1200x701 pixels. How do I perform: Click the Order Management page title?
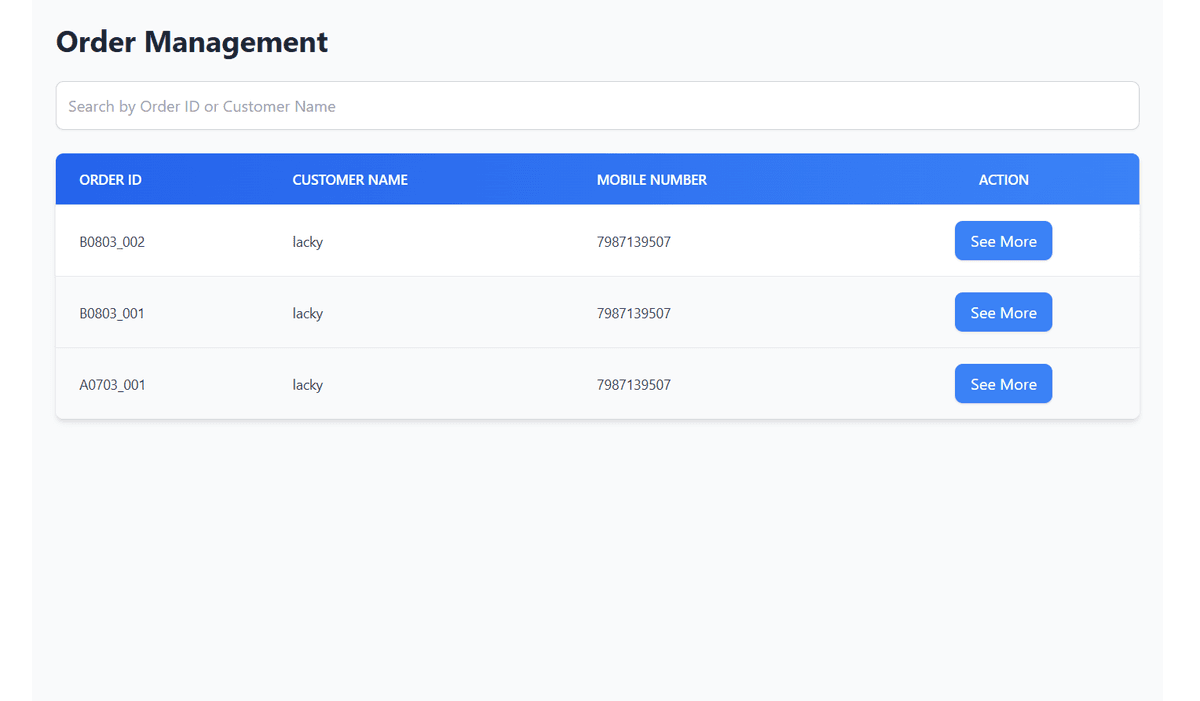[191, 42]
